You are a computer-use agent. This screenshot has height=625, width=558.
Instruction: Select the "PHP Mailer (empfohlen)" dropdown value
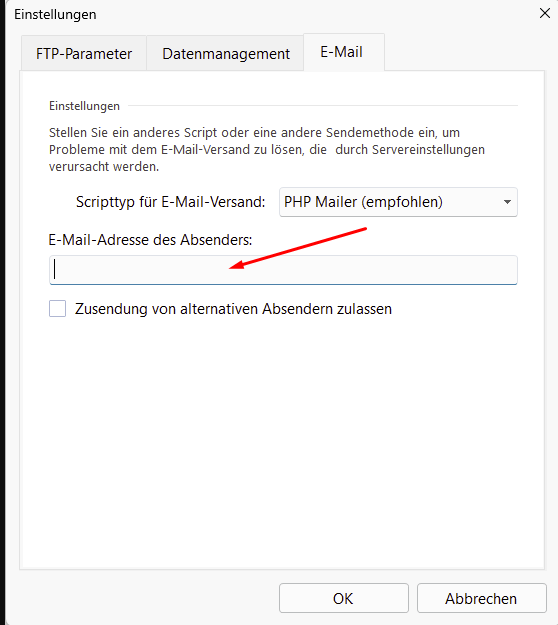point(363,202)
